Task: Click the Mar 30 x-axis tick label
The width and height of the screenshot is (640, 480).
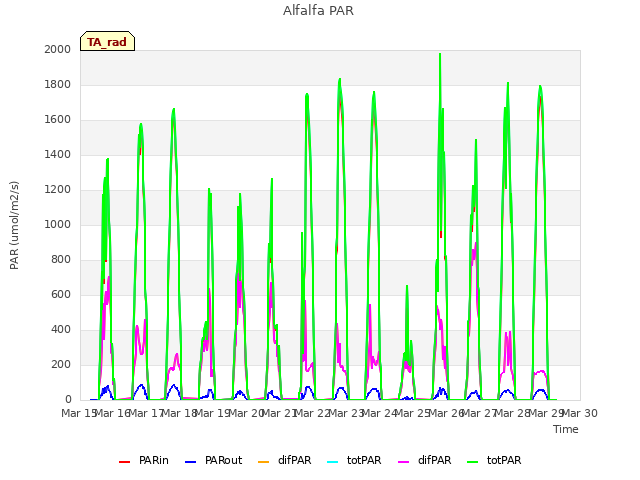Action: pyautogui.click(x=580, y=413)
